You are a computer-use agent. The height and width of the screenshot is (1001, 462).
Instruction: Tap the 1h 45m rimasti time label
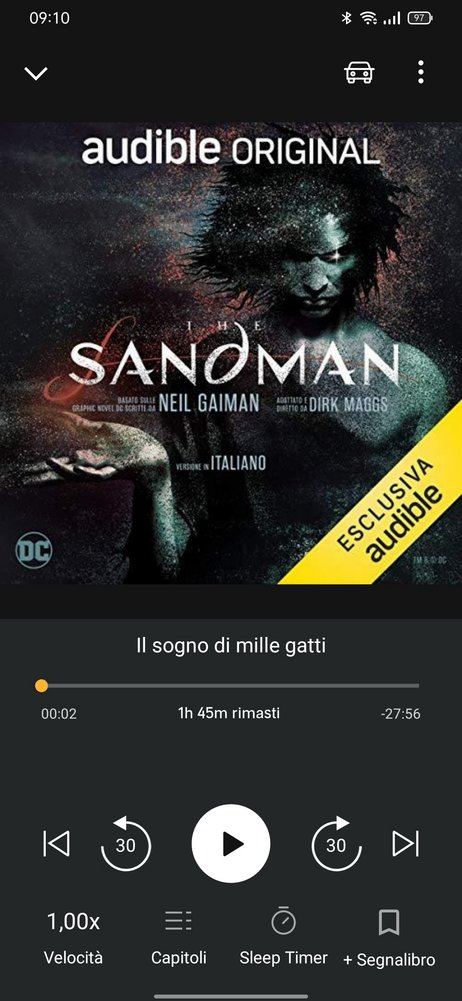point(228,713)
